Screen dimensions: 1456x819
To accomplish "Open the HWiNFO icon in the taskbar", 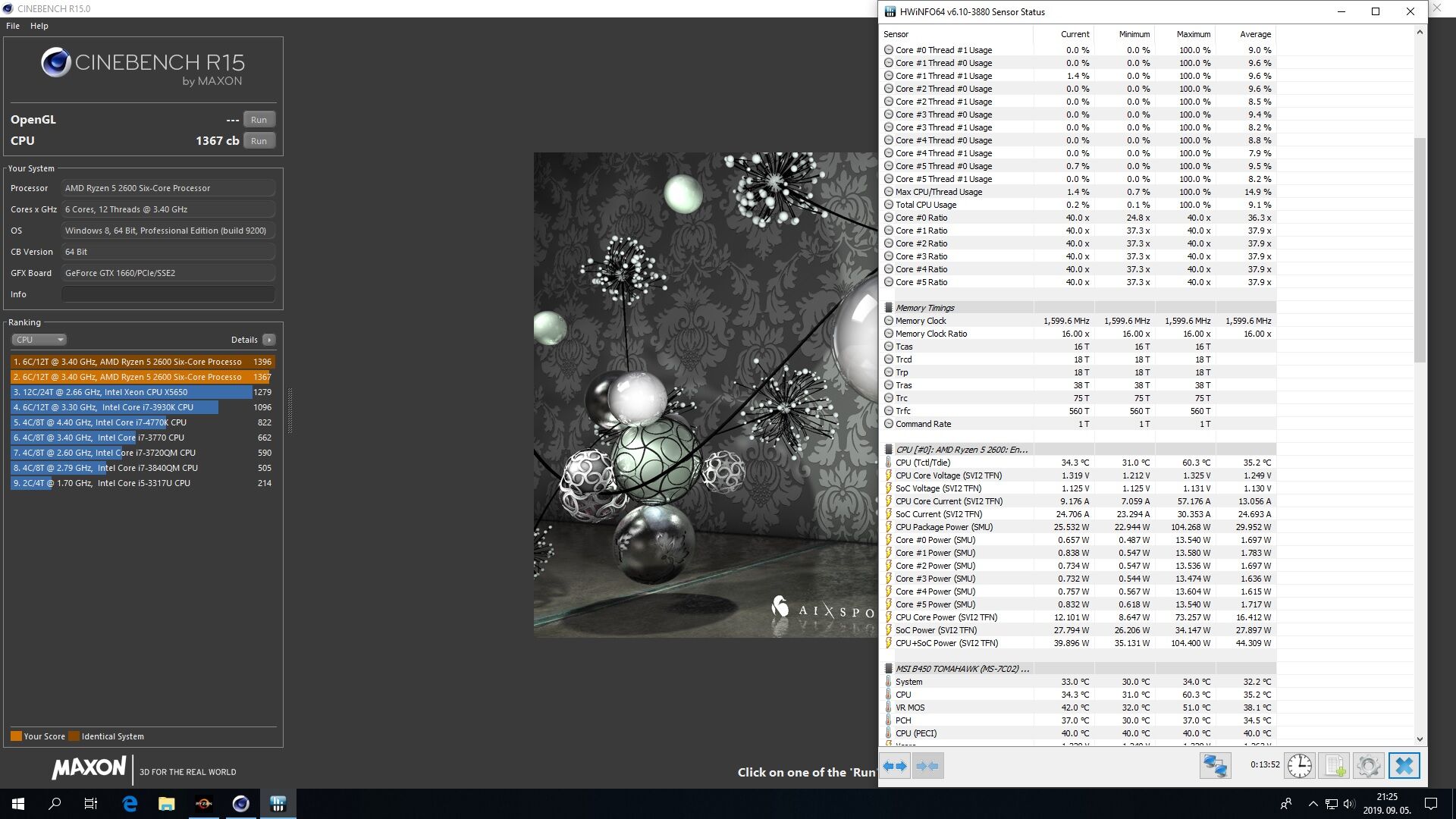I will [278, 804].
